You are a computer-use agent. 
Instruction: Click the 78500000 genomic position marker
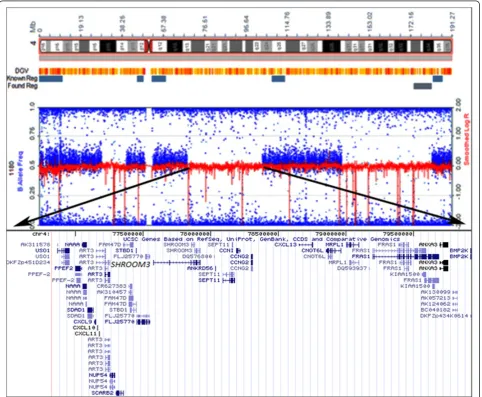click(263, 234)
